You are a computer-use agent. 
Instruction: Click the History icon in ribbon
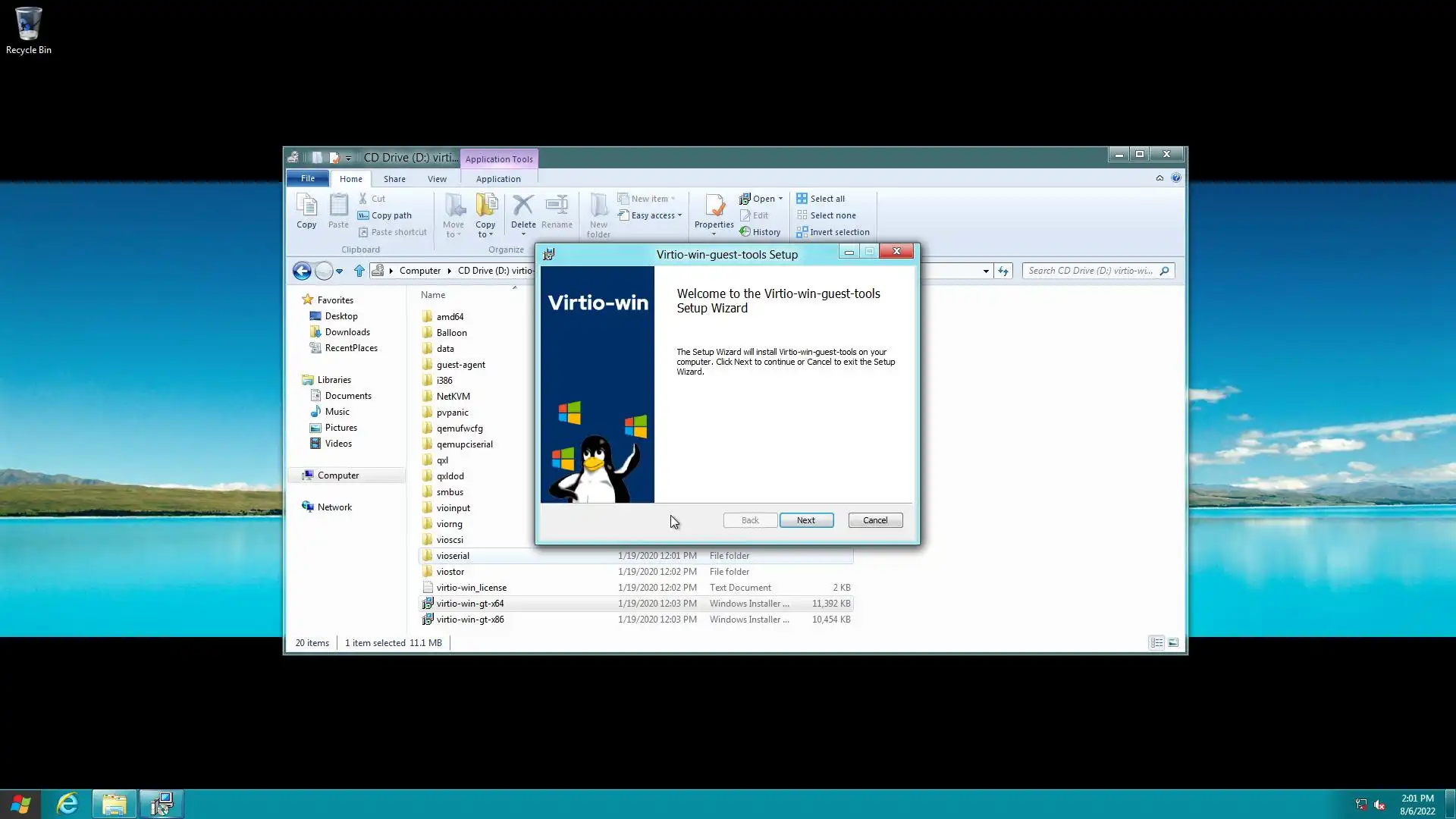pos(745,232)
